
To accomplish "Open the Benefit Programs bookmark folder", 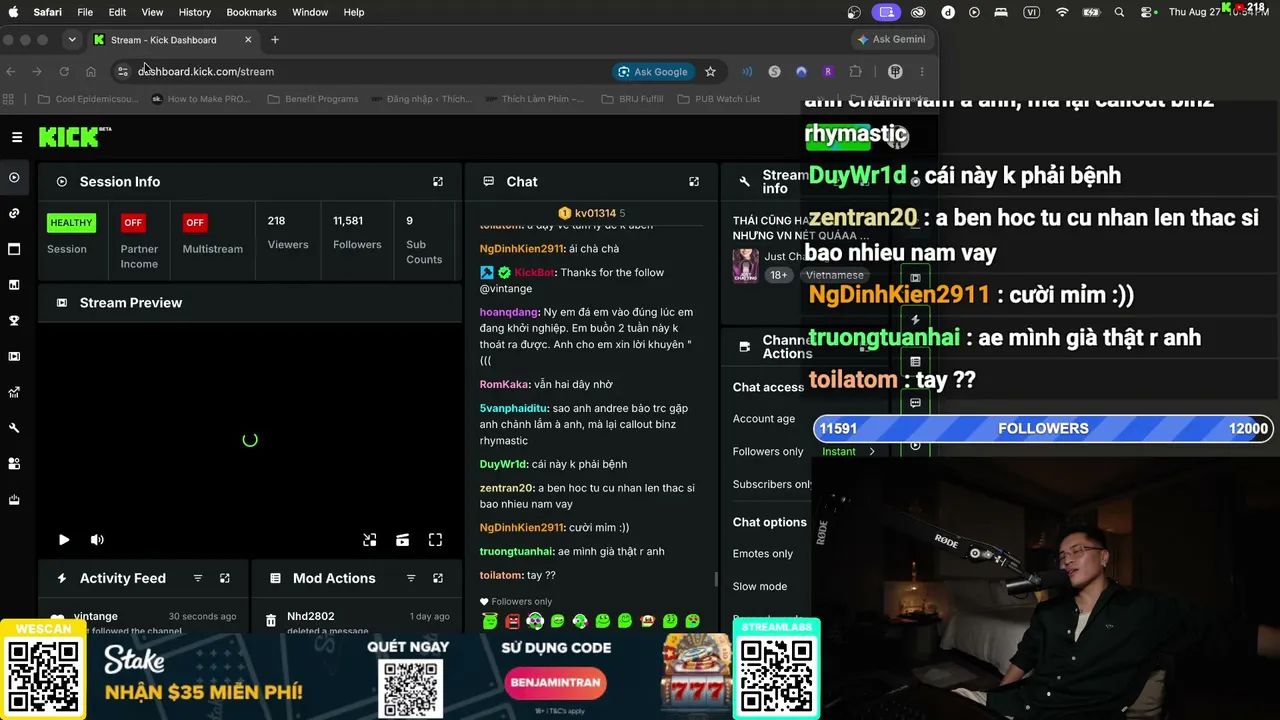I will coord(313,99).
